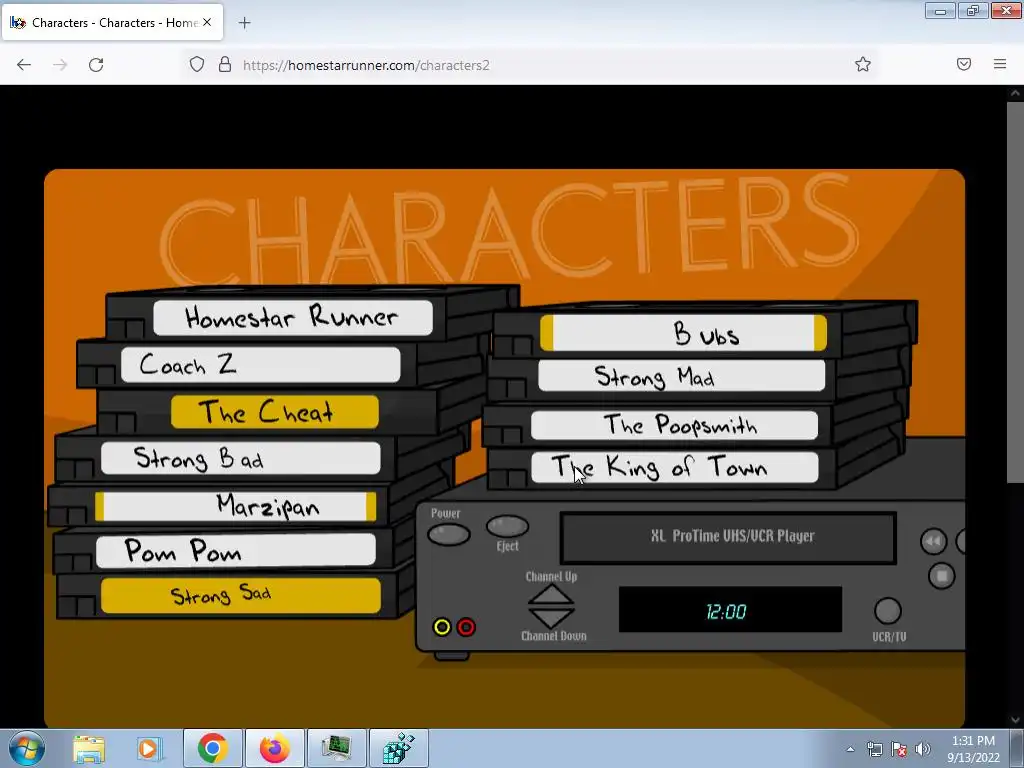
Task: Open the Strong Mad tape
Action: tap(681, 376)
